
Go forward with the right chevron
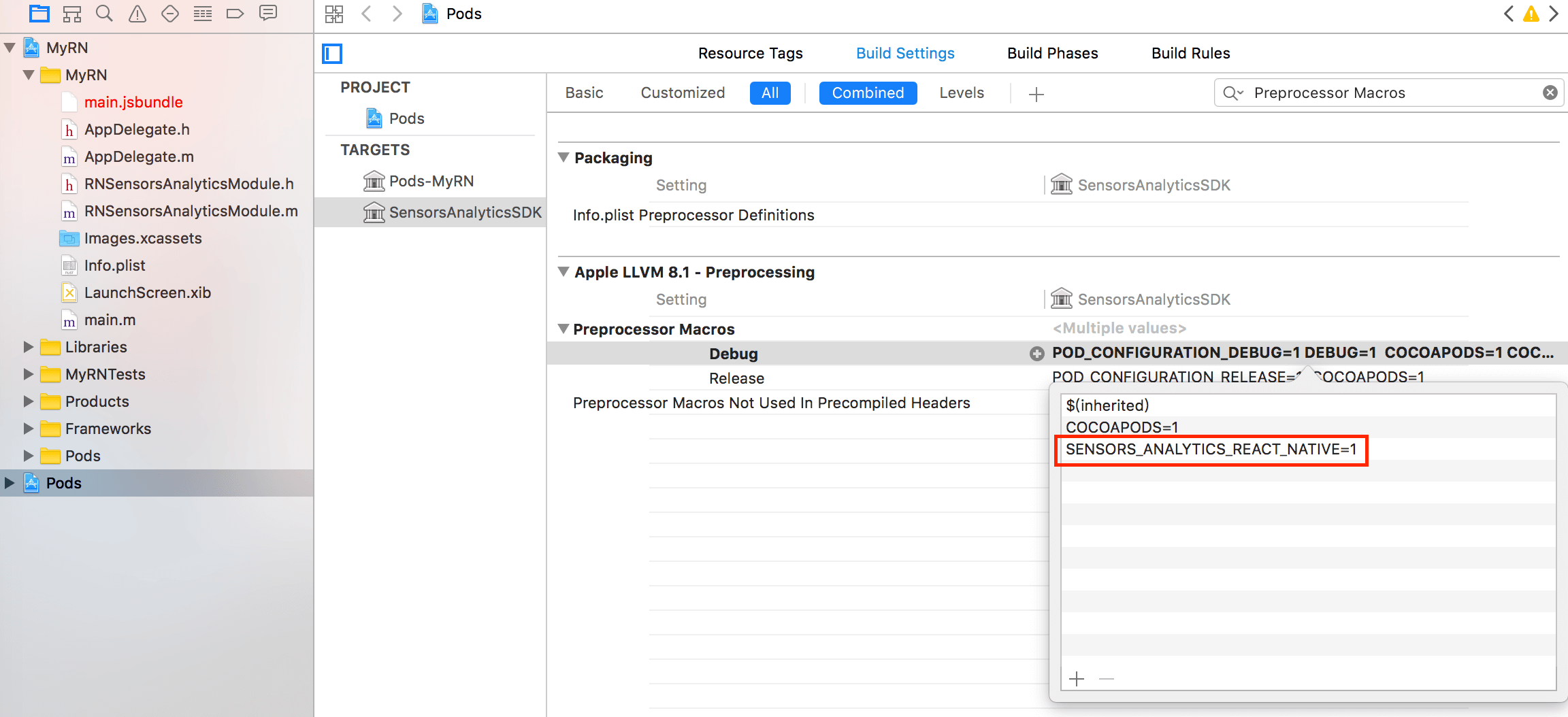397,14
